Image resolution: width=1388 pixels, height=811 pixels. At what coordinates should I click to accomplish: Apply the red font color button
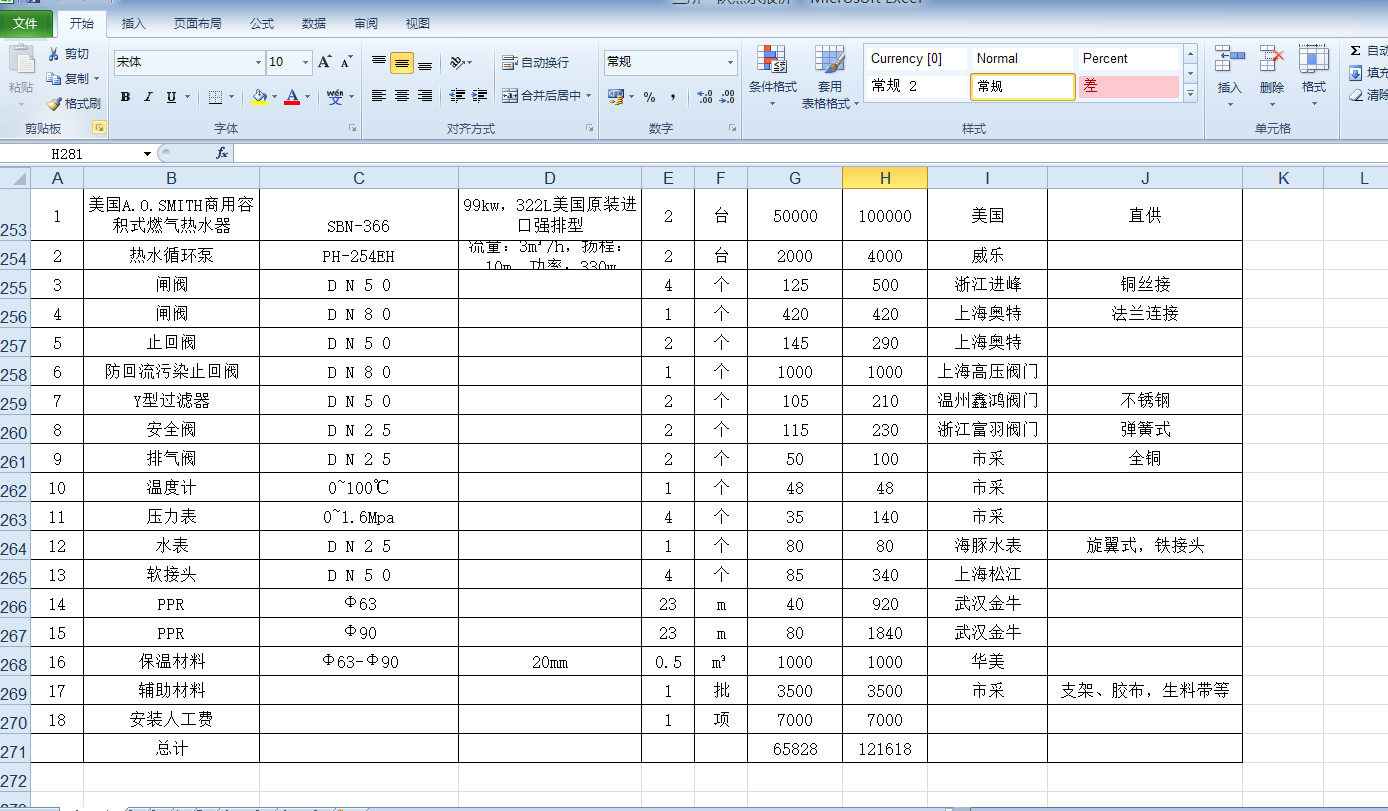[292, 97]
